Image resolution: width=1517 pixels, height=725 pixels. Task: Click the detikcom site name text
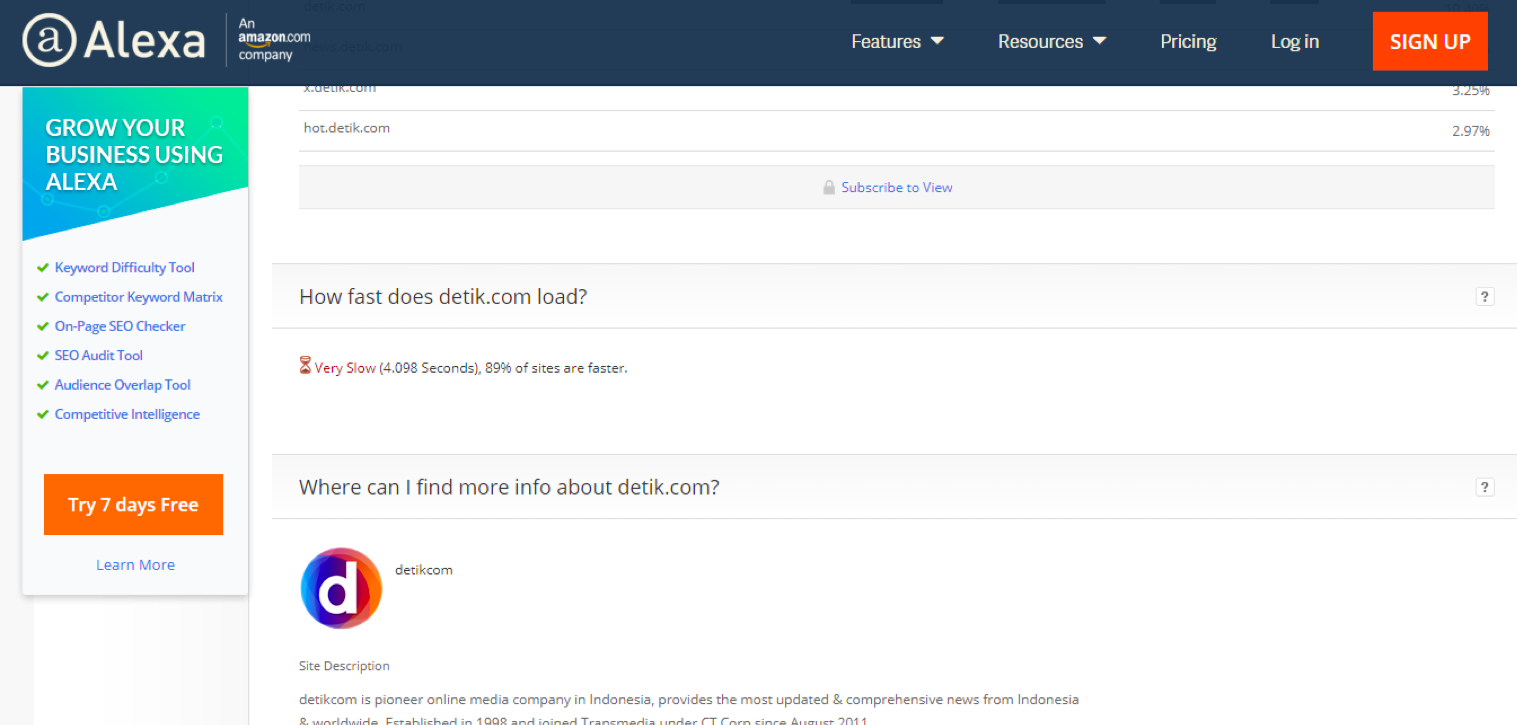424,570
